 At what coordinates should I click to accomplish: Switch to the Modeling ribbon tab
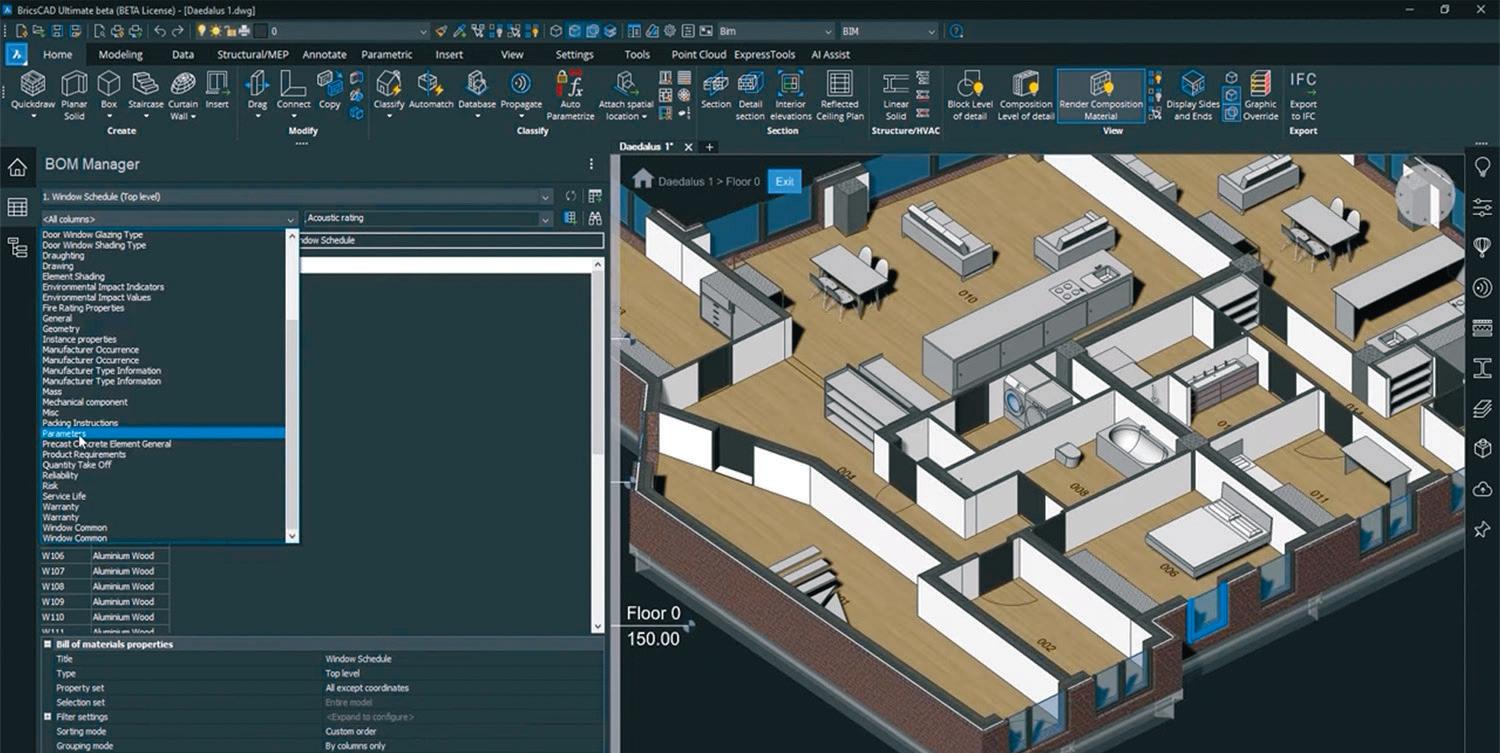[120, 55]
